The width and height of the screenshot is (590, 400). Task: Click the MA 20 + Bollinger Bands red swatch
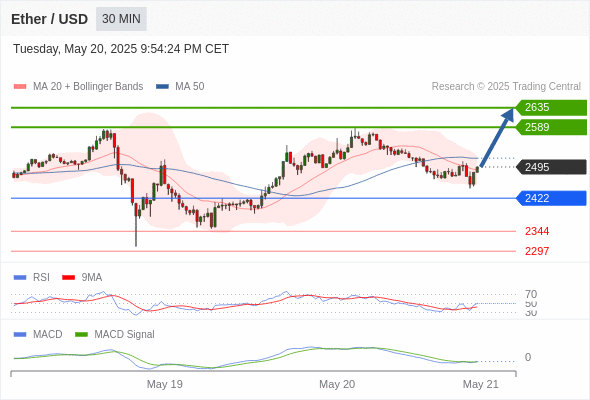pos(20,87)
